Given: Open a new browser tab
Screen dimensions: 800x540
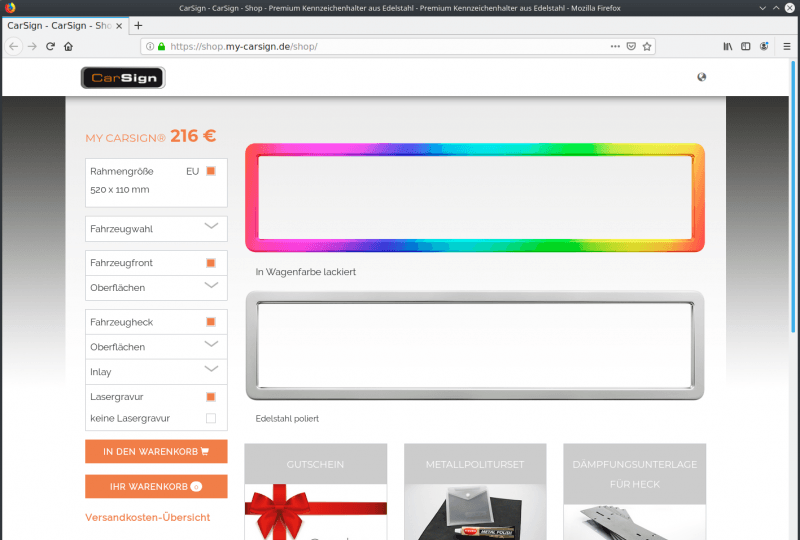Looking at the screenshot, I should pos(138,25).
